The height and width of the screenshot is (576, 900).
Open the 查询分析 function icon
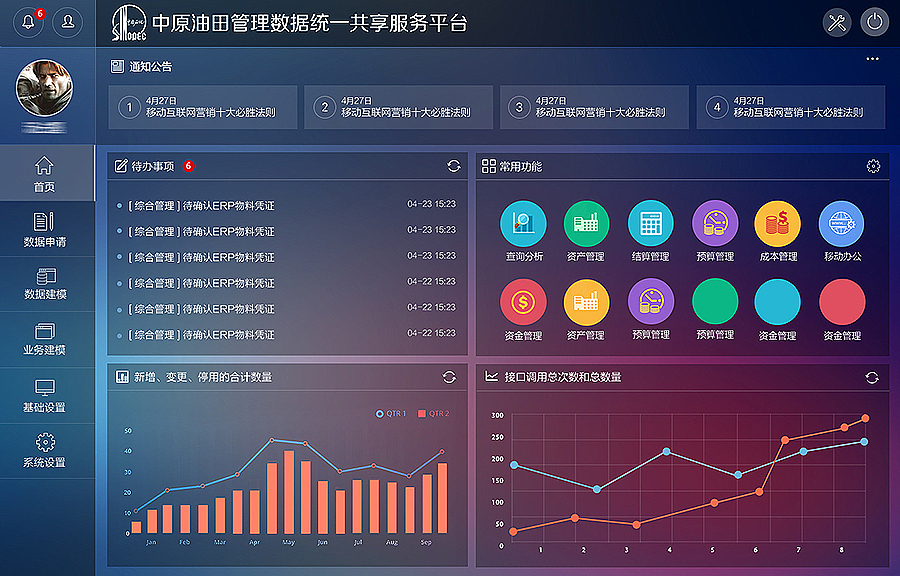click(523, 223)
